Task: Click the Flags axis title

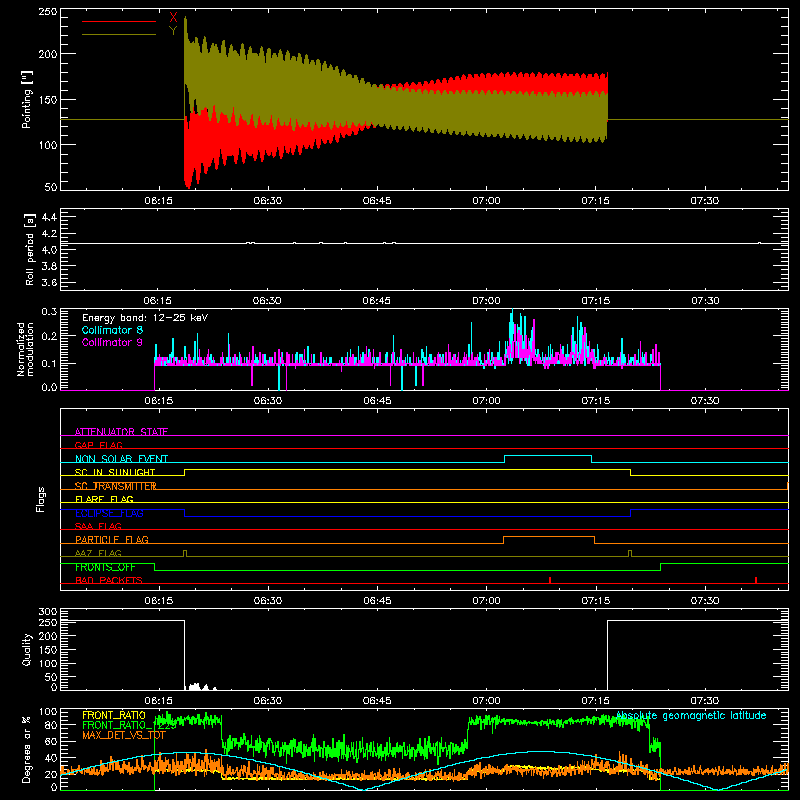Action: pos(41,499)
